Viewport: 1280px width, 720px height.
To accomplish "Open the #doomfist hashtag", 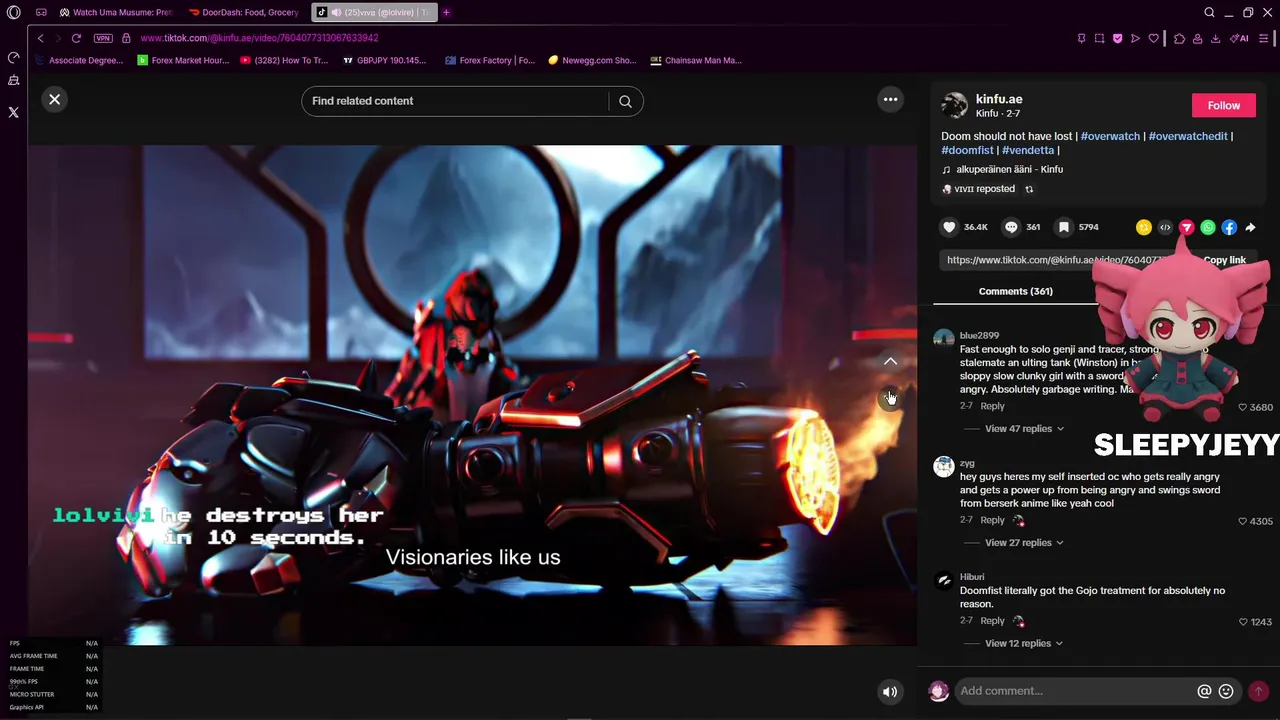I will [x=967, y=150].
